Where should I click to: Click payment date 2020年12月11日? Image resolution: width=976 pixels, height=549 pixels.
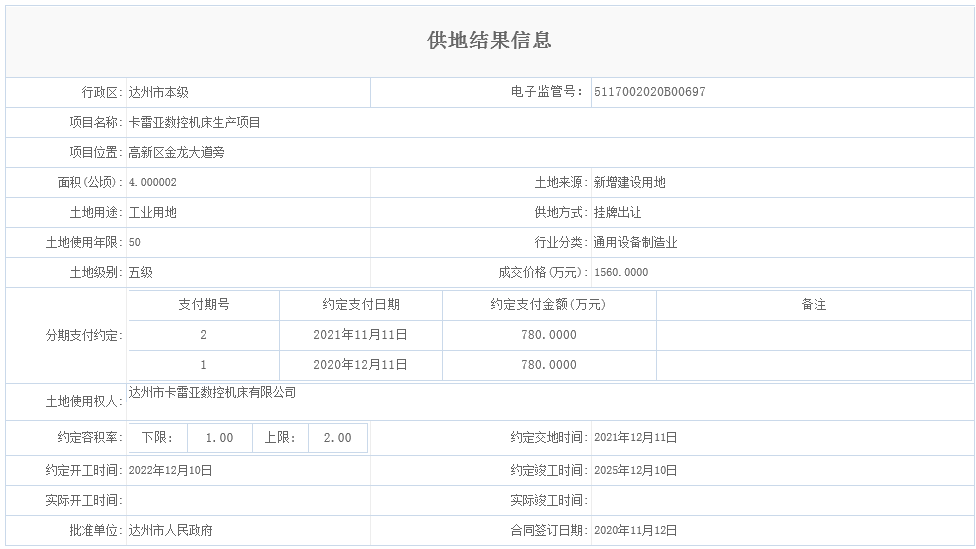point(360,365)
